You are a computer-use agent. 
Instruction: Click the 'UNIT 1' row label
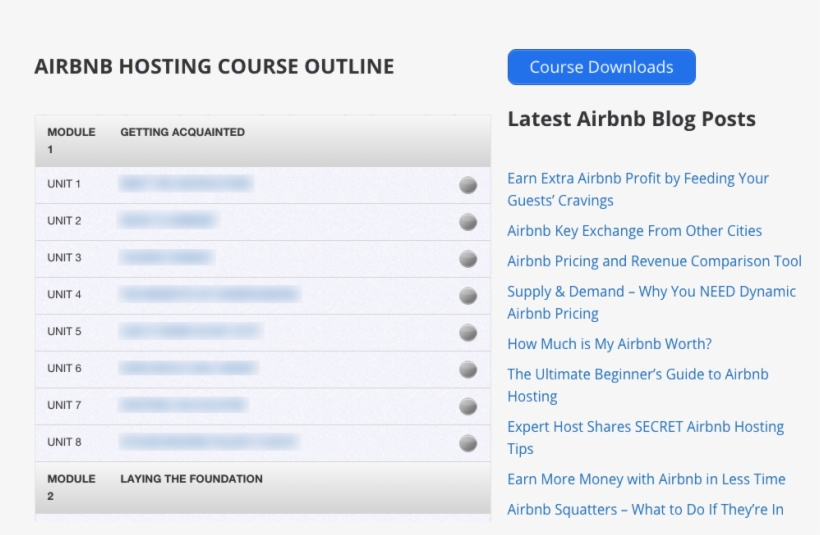tap(64, 184)
